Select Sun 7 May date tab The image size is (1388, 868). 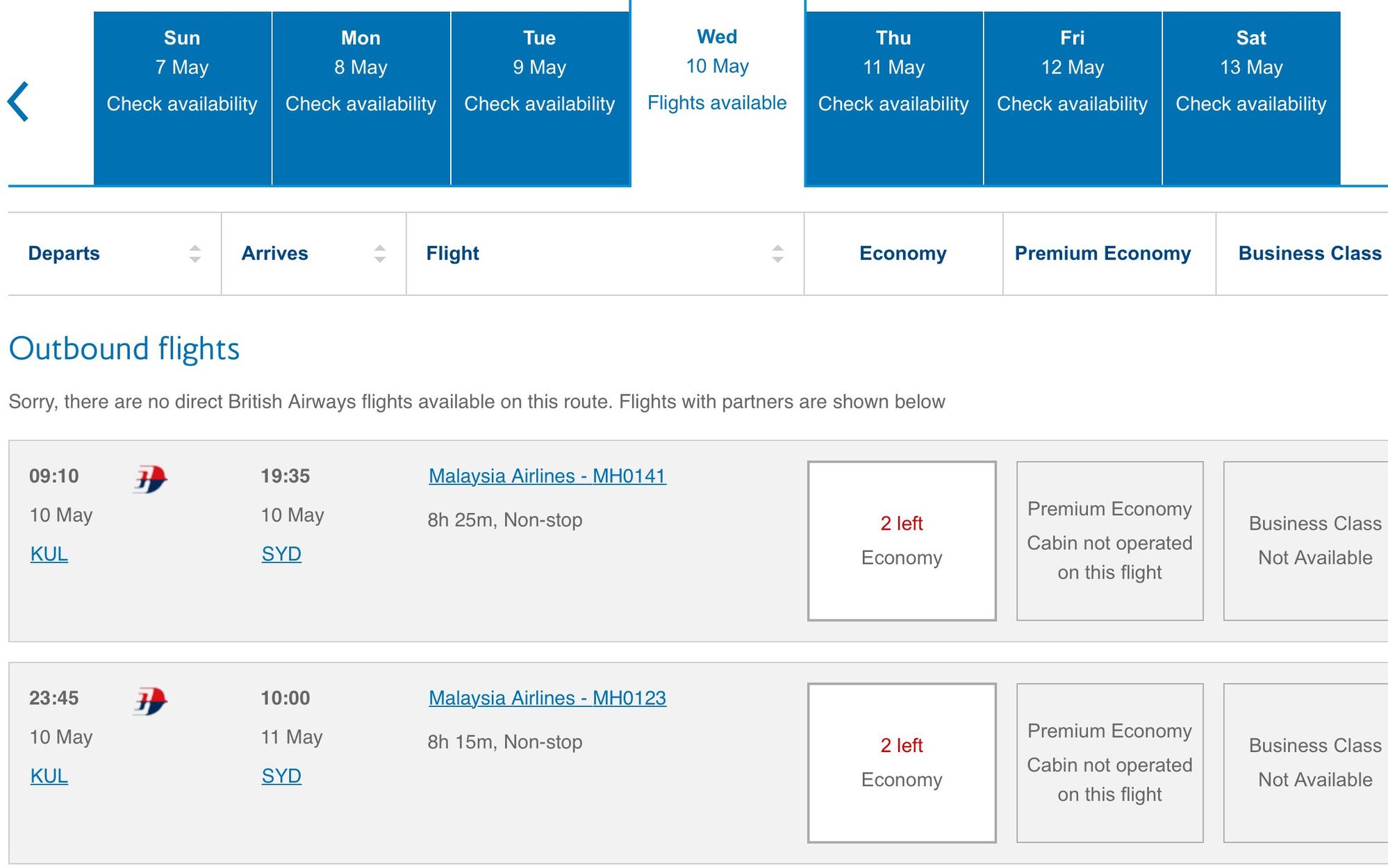[182, 98]
